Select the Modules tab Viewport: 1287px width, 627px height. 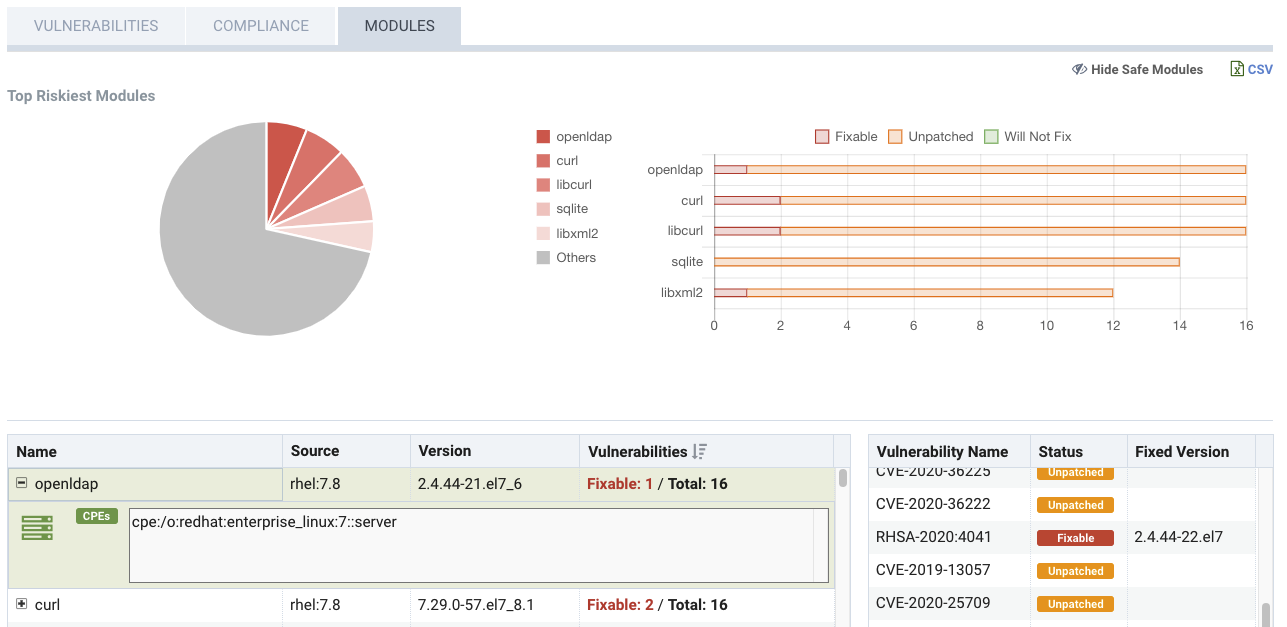(399, 26)
